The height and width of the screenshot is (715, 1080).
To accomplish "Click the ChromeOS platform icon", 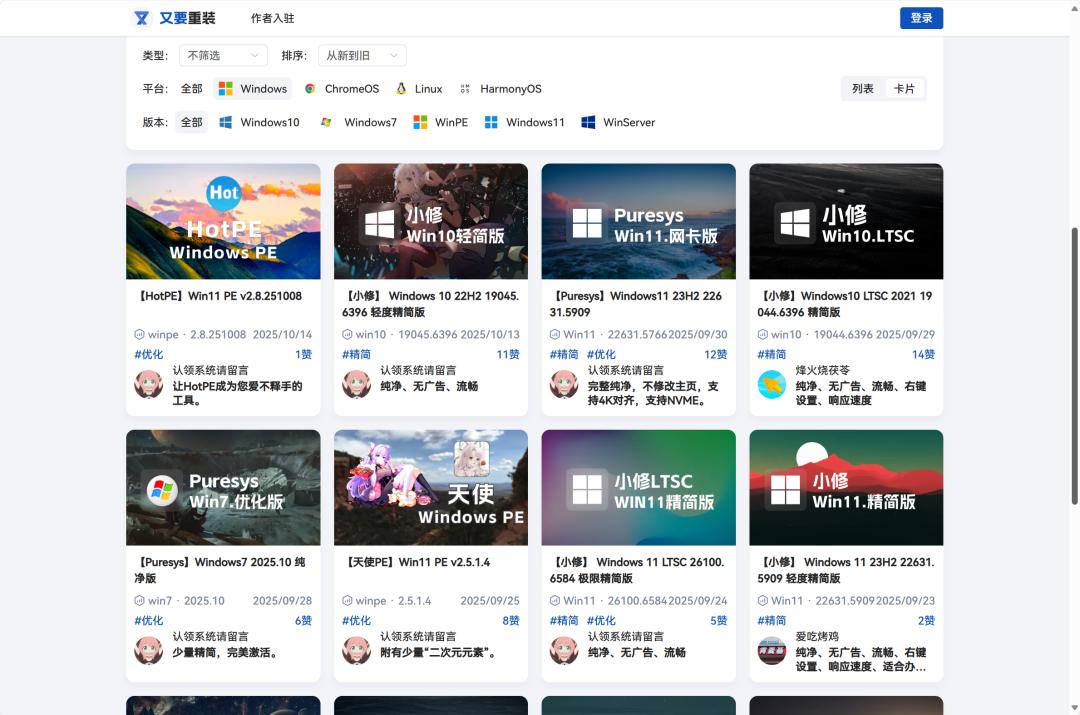I will coord(312,88).
